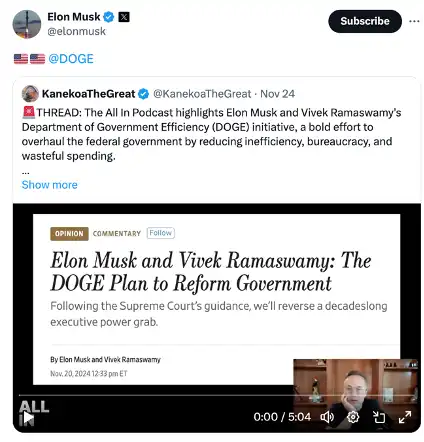Image resolution: width=424 pixels, height=442 pixels.
Task: Toggle picture-in-picture mode icon
Action: [379, 417]
